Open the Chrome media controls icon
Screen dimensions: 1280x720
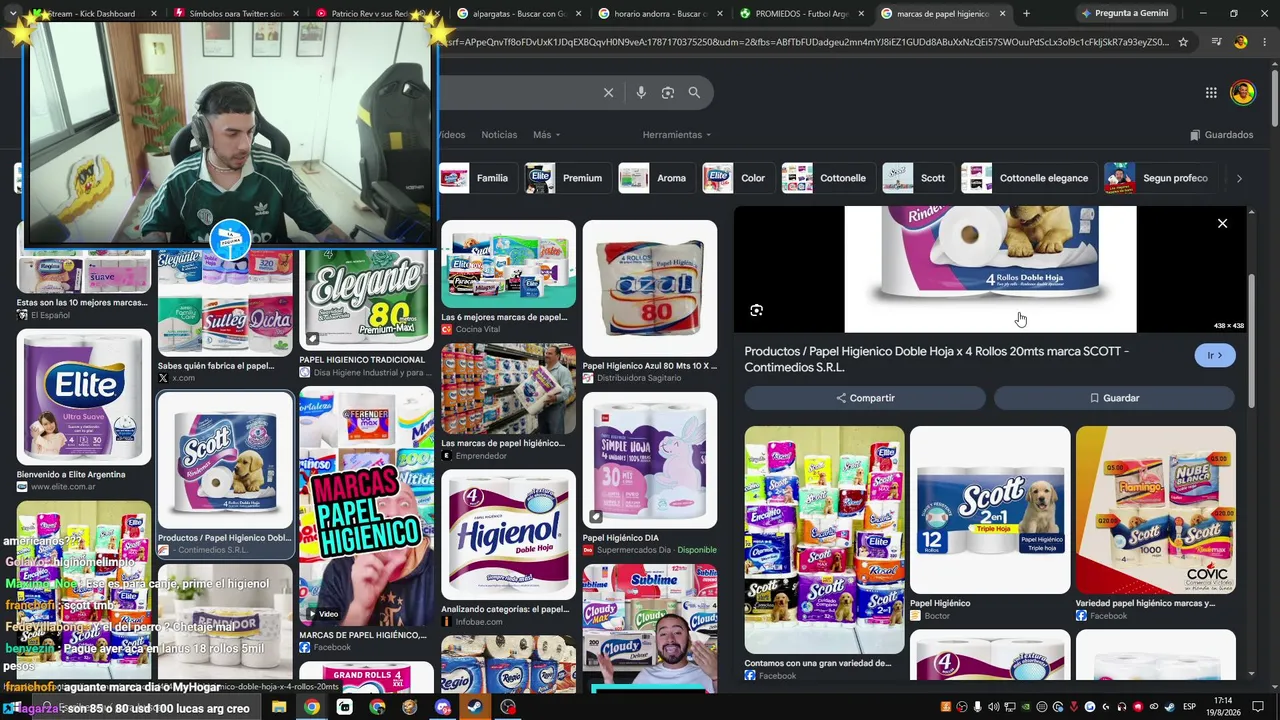pyautogui.click(x=1216, y=42)
